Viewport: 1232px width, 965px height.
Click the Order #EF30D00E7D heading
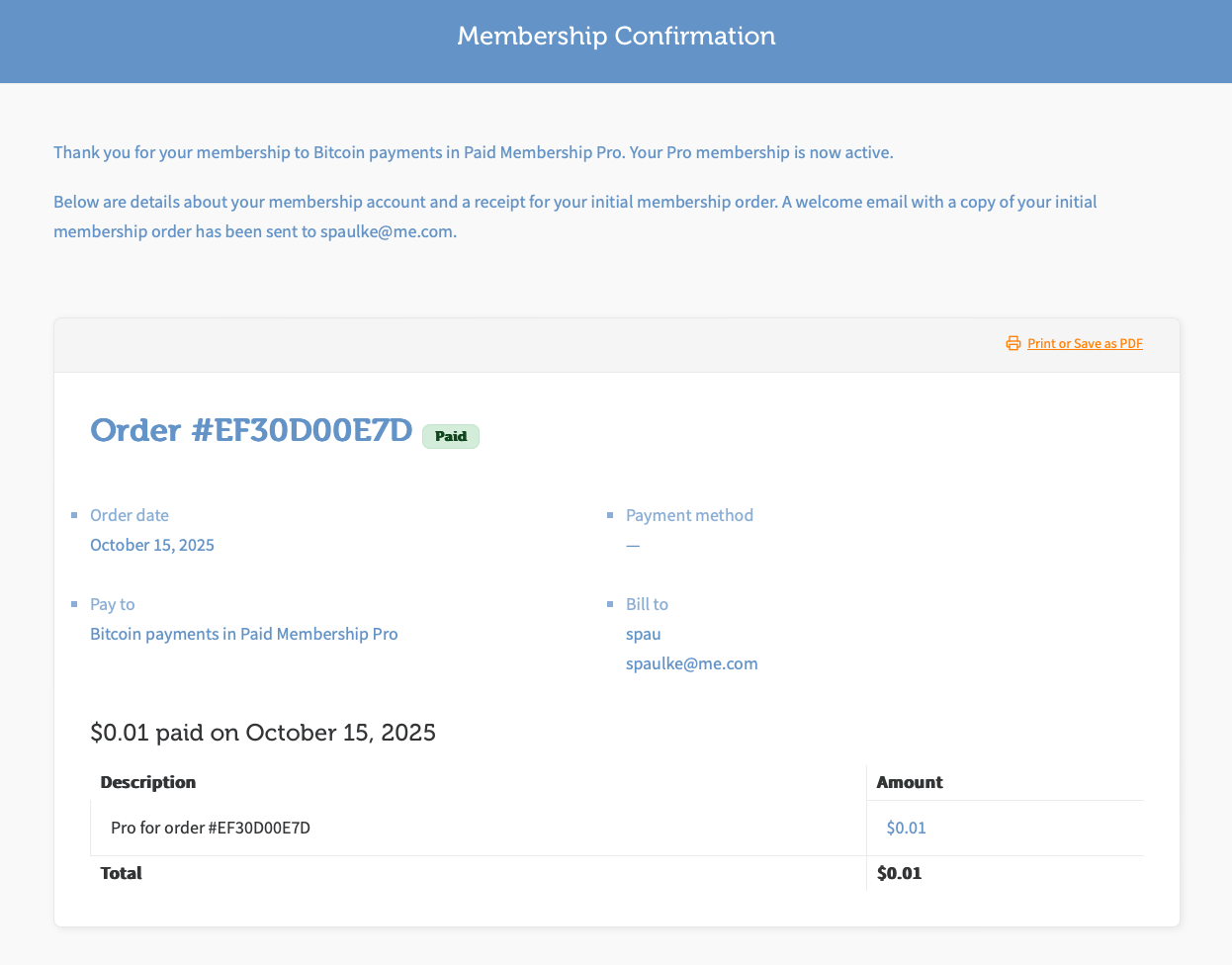coord(251,431)
